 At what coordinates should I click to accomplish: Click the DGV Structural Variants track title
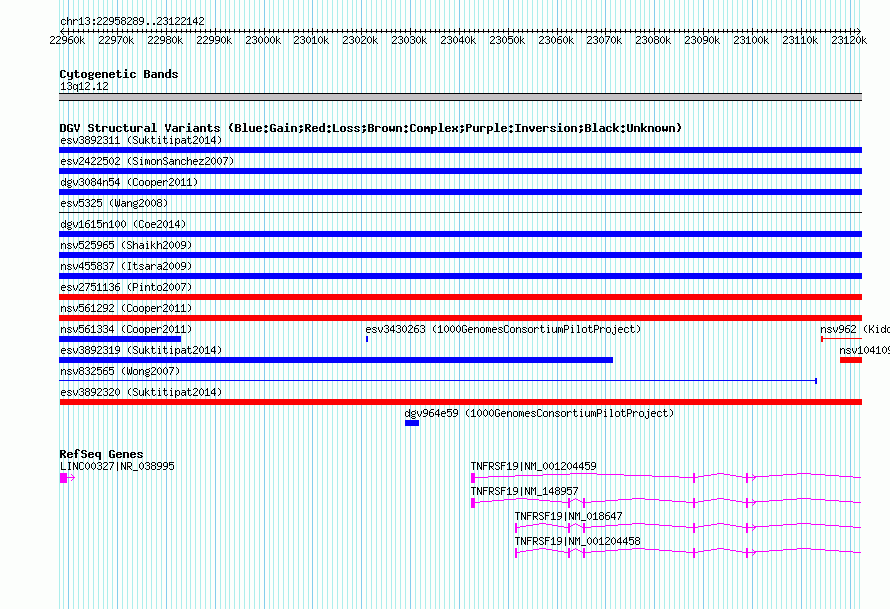(x=370, y=128)
